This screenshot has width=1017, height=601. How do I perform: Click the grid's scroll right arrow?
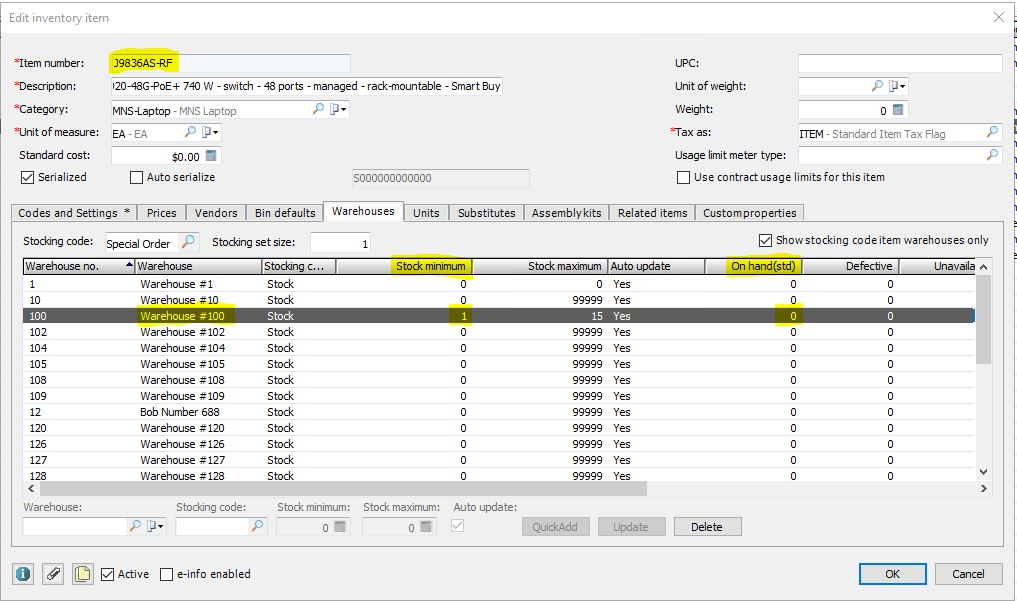tap(983, 488)
